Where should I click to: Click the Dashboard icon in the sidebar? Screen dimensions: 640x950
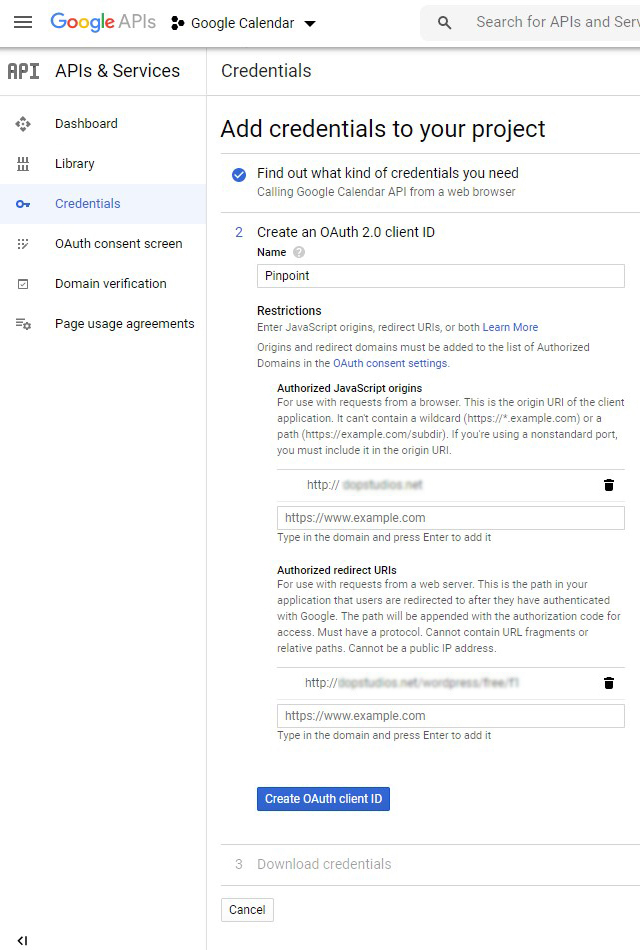coord(23,124)
